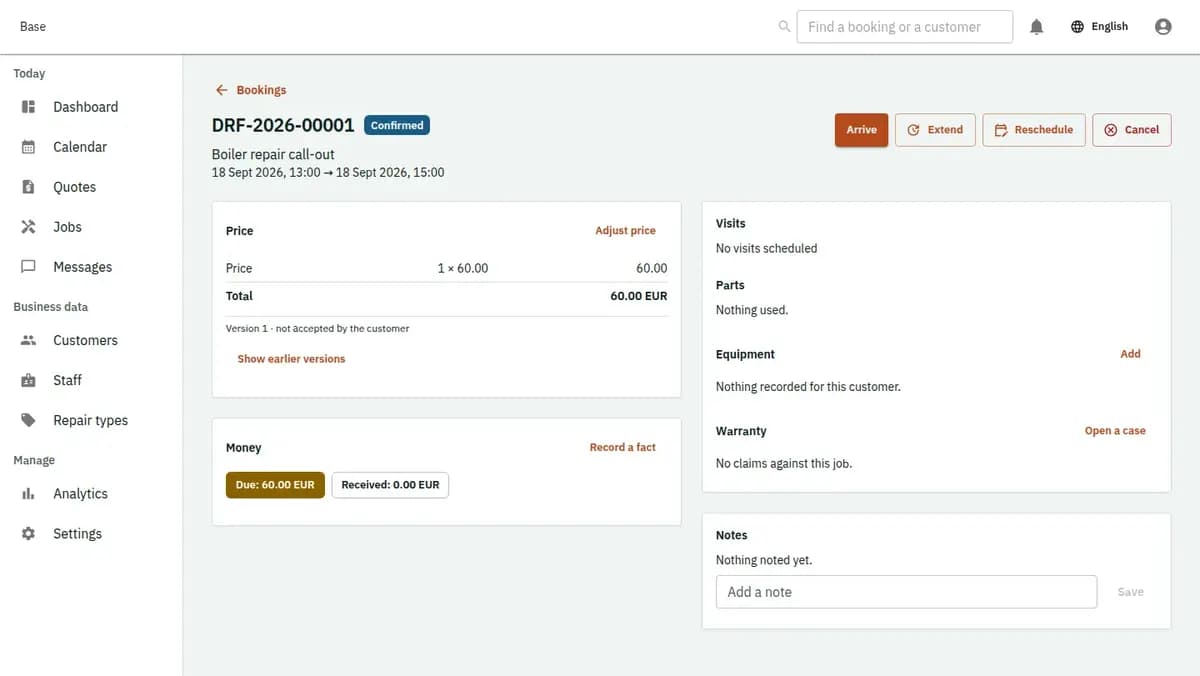This screenshot has height=676, width=1200.
Task: Click the Settings gear icon
Action: pos(29,534)
